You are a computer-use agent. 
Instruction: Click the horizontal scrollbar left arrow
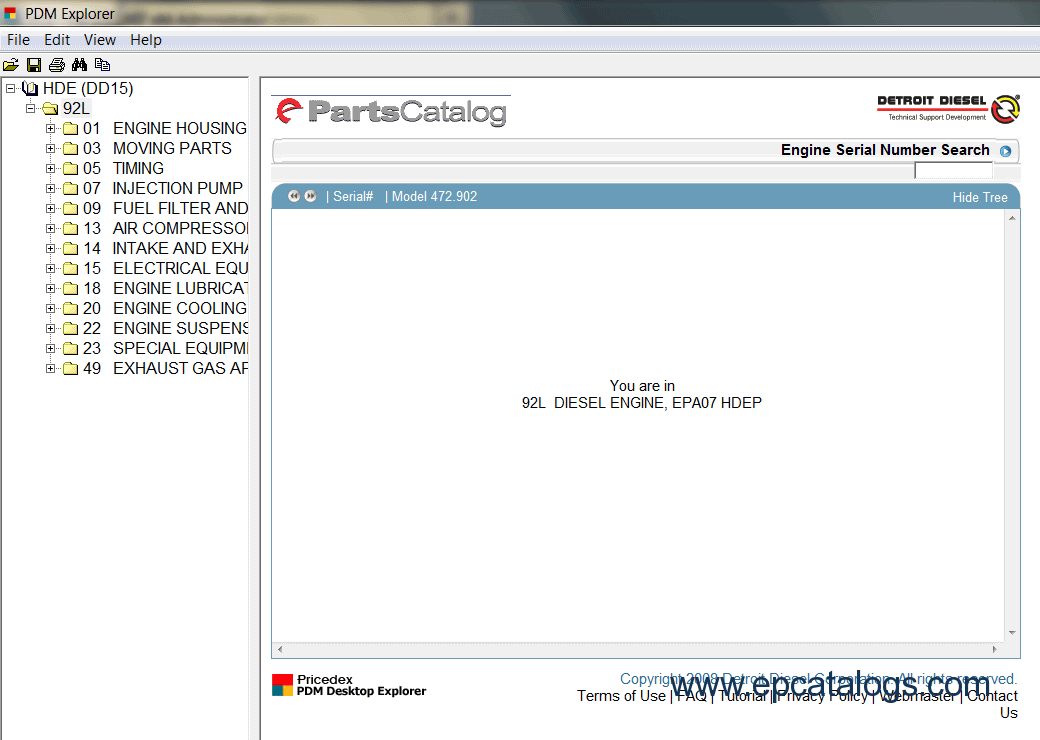[x=280, y=649]
